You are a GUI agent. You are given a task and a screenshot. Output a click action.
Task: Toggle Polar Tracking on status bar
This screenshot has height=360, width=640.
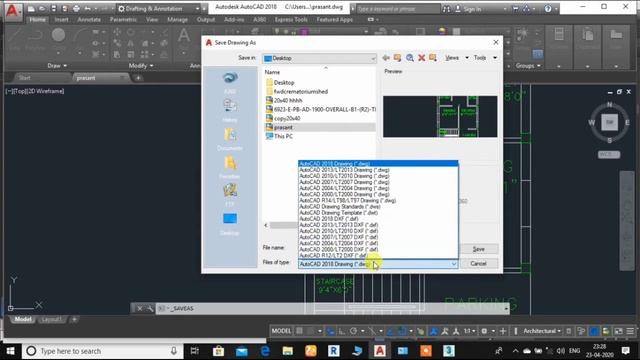point(353,331)
